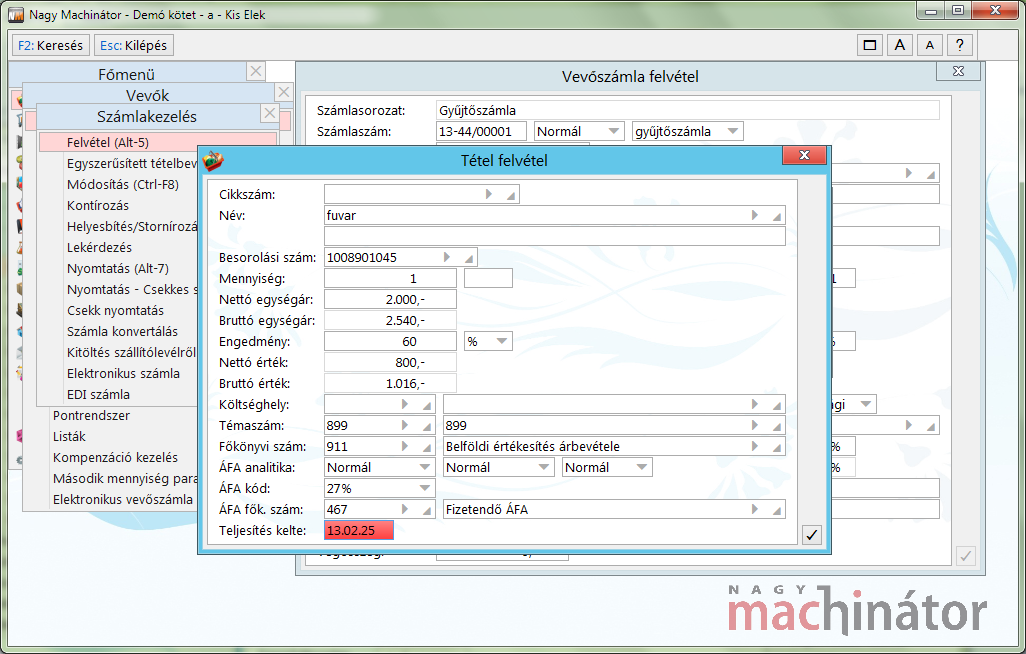Open Lekérdezés menu item
The height and width of the screenshot is (654, 1026).
[99, 247]
